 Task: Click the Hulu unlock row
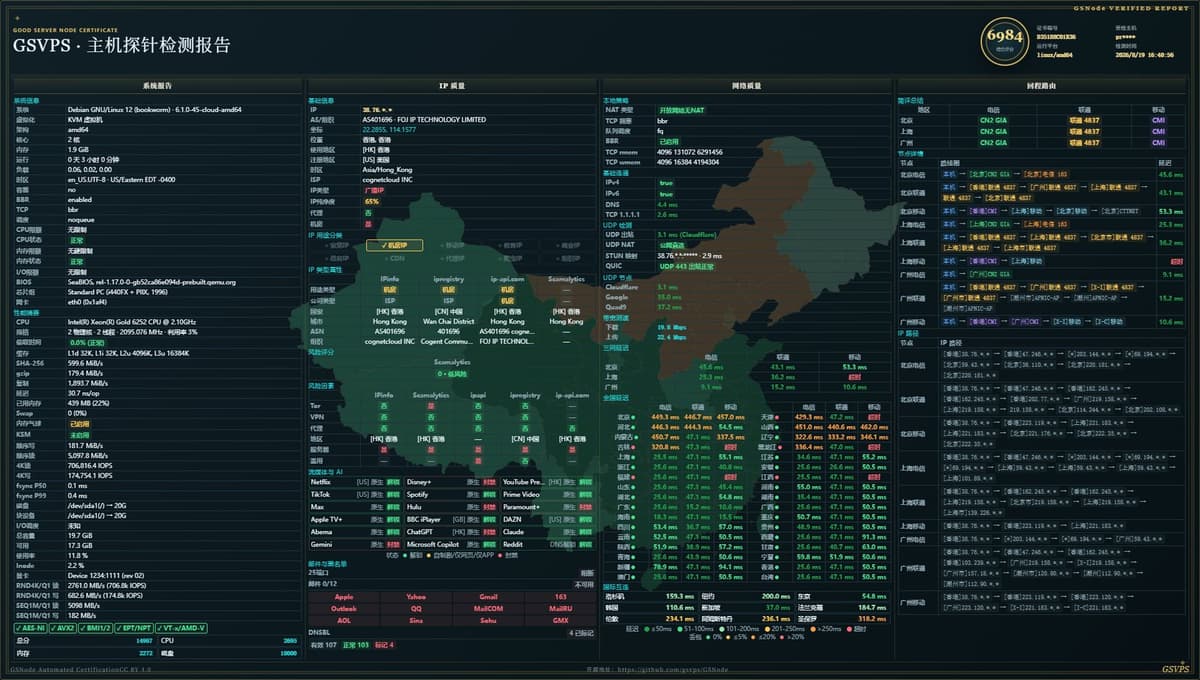tap(451, 507)
